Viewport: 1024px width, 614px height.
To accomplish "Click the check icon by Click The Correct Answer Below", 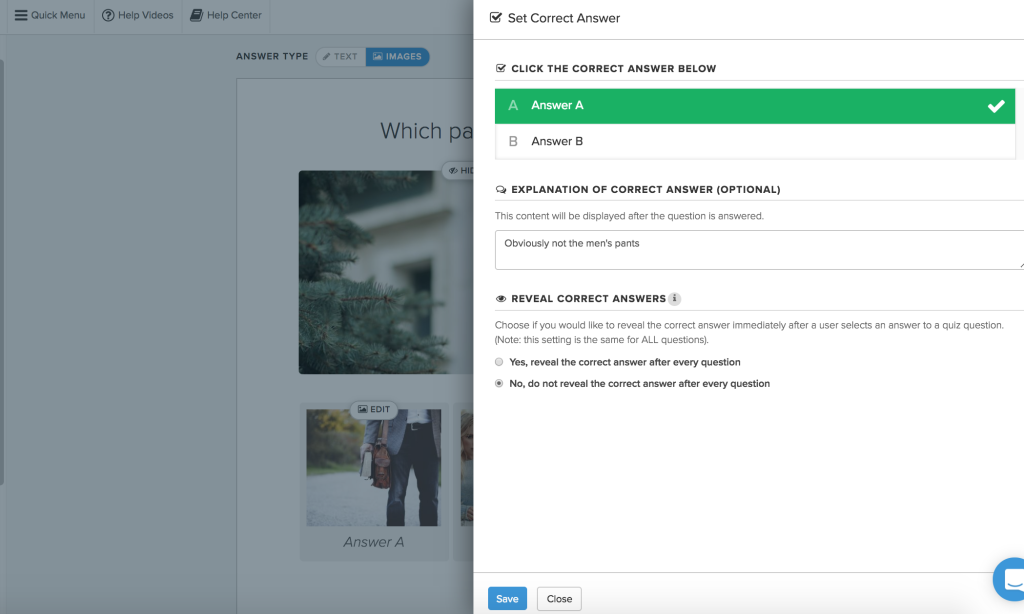I will [501, 69].
